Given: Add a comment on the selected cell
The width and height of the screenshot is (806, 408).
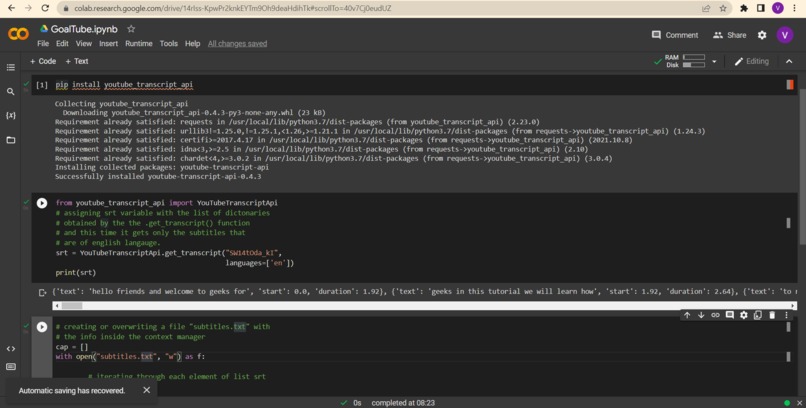Looking at the screenshot, I should (x=729, y=315).
